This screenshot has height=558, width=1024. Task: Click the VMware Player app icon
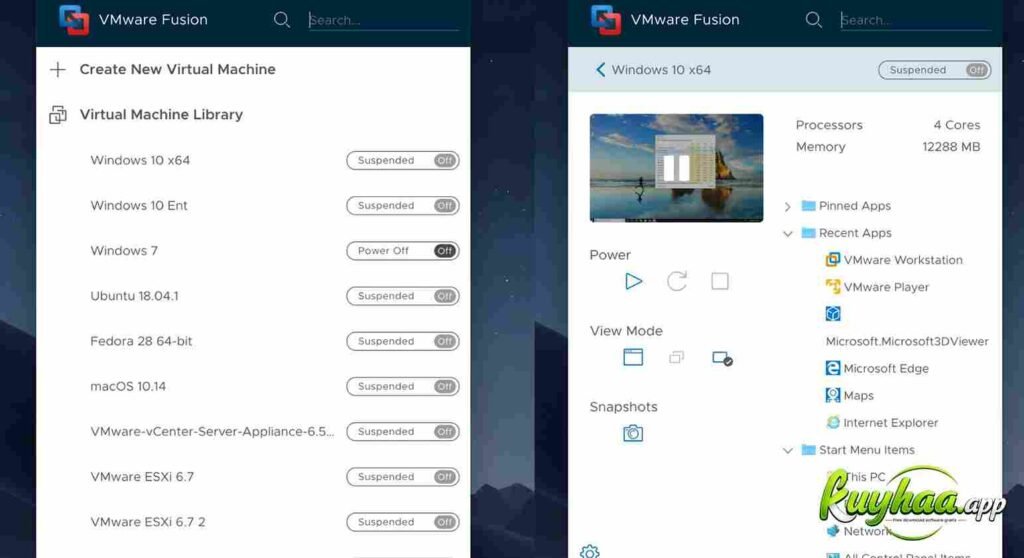pyautogui.click(x=833, y=286)
